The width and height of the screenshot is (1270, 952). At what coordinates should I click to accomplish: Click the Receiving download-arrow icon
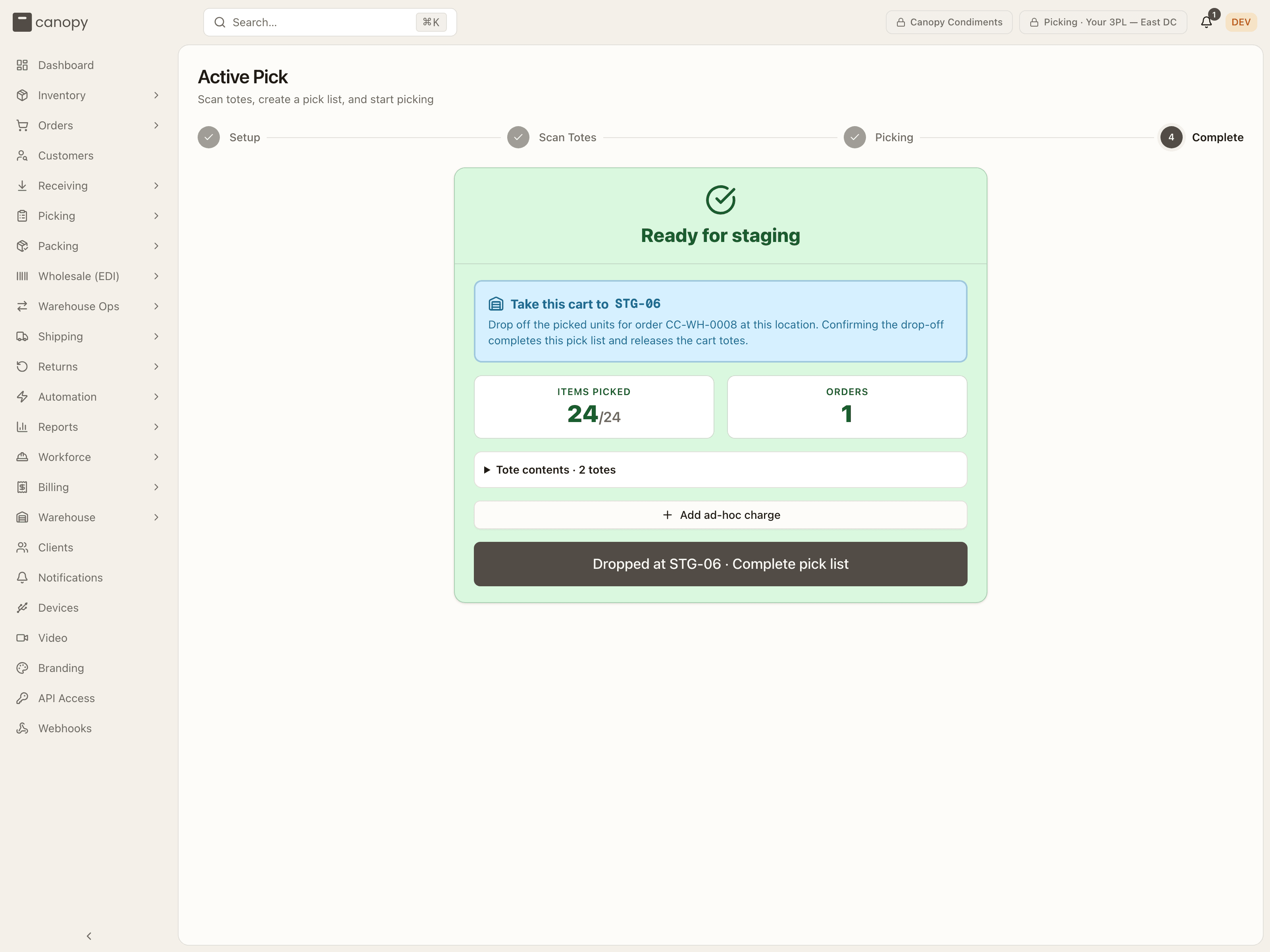tap(22, 185)
